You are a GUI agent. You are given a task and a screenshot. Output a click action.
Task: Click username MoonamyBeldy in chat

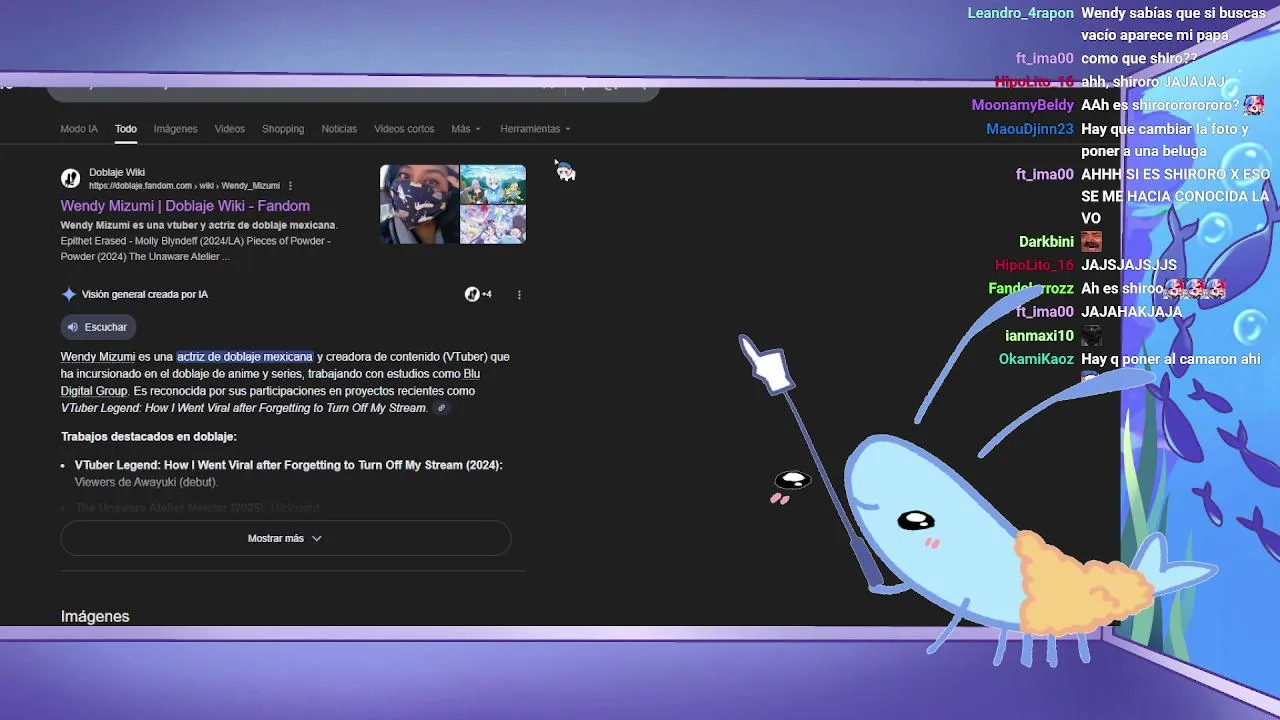[1022, 105]
